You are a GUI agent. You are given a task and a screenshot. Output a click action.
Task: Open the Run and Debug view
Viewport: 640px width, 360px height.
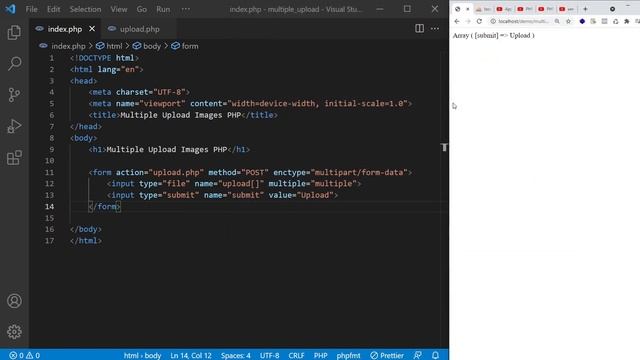pyautogui.click(x=14, y=126)
